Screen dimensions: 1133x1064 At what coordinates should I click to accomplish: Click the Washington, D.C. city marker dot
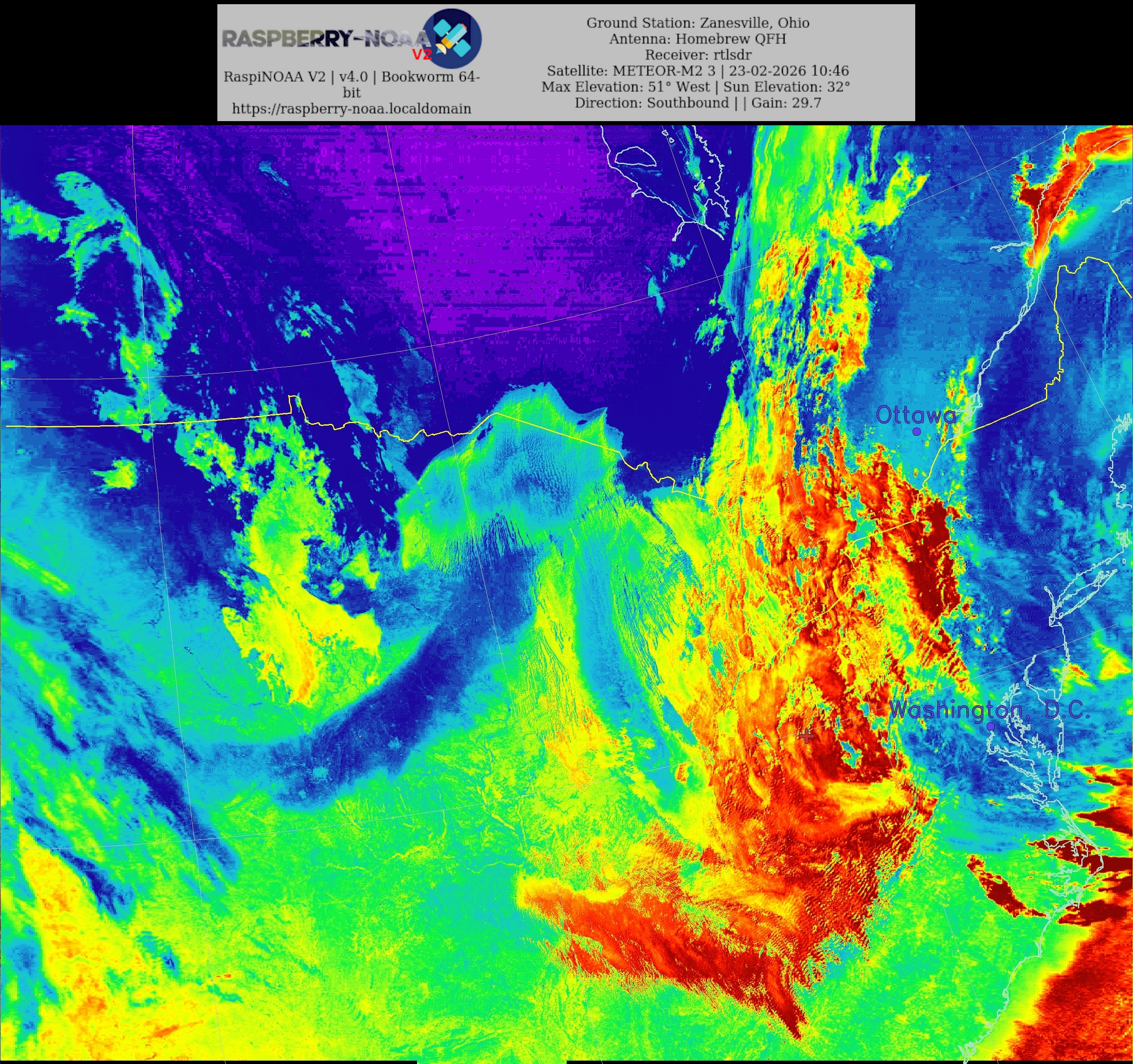click(x=990, y=726)
